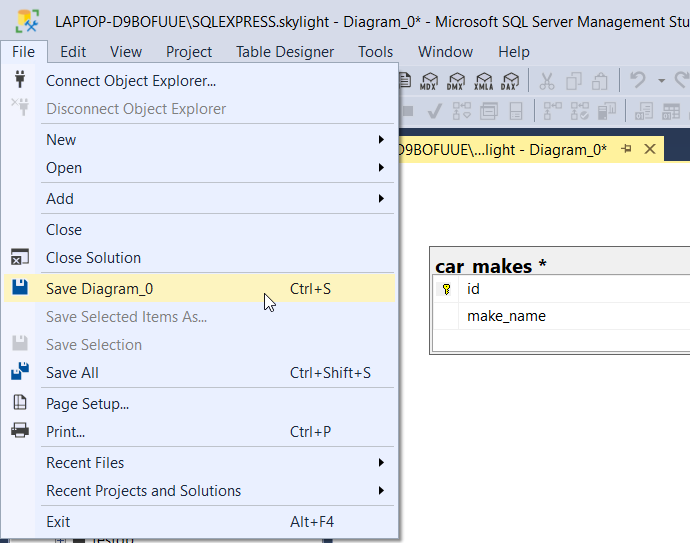690x543 pixels.
Task: Pin the Diagram_0 tab with pushpin icon
Action: click(x=627, y=149)
